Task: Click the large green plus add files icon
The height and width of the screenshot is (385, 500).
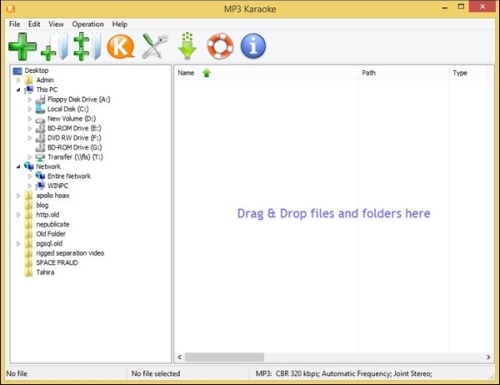Action: pos(22,47)
